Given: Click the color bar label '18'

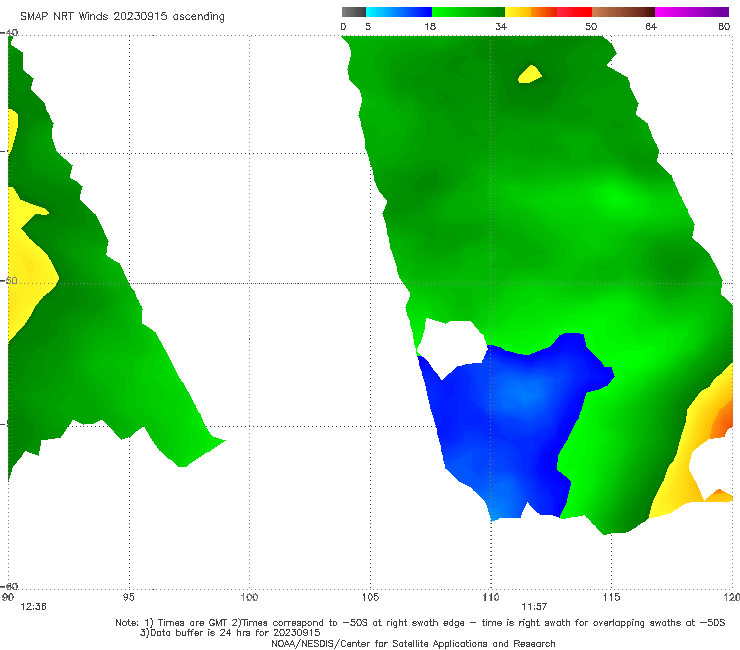Looking at the screenshot, I should pyautogui.click(x=430, y=26).
